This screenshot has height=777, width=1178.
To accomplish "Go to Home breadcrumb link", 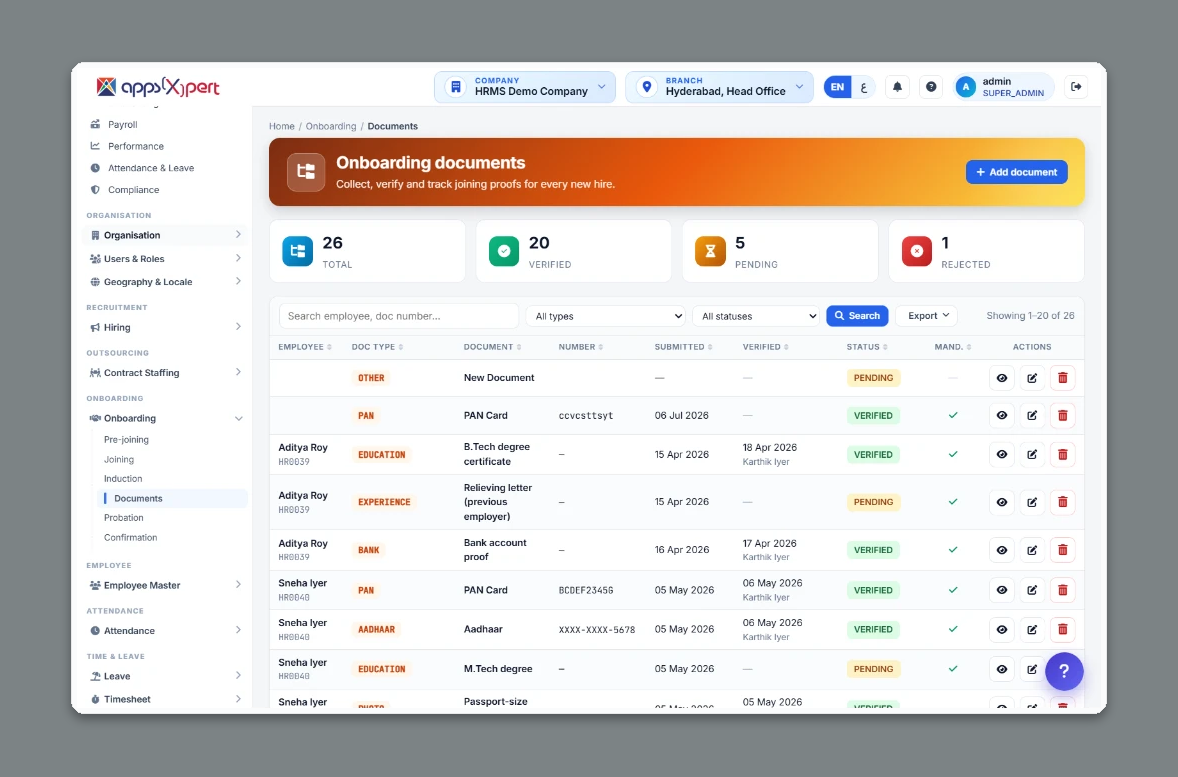I will click(282, 126).
